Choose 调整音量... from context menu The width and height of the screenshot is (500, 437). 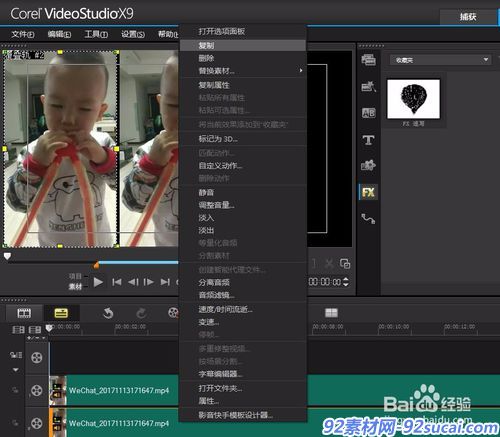tap(243, 205)
